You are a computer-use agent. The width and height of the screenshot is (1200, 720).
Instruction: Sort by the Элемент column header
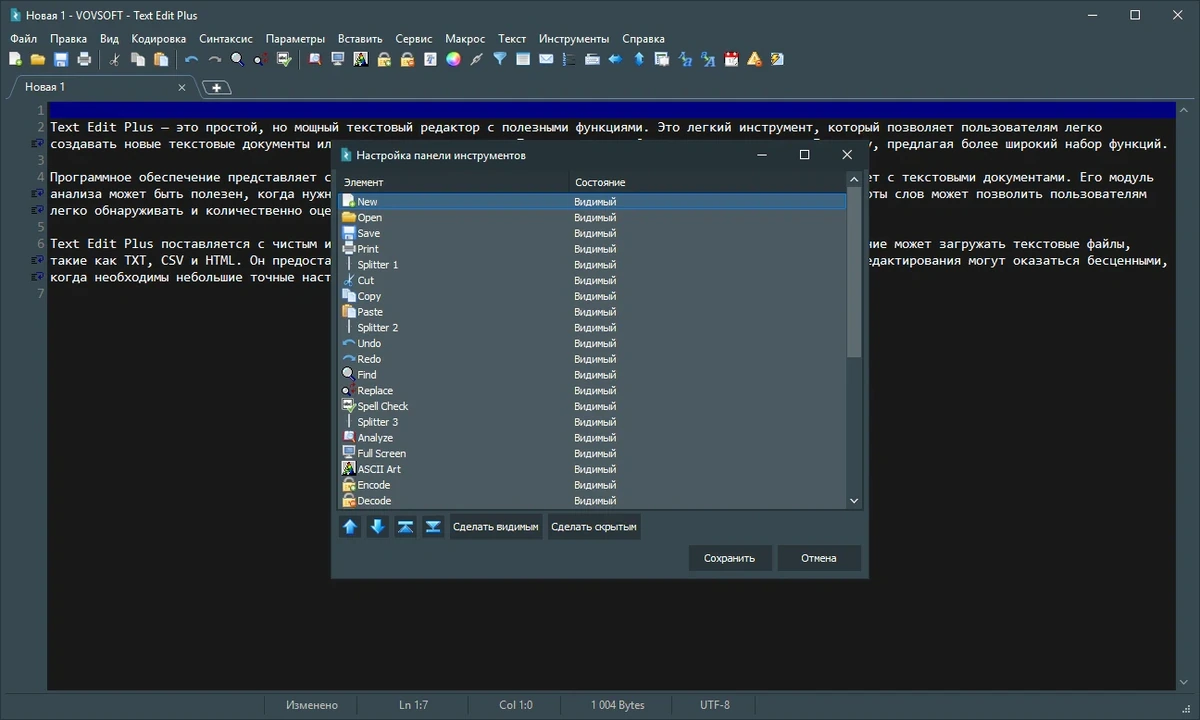coord(455,182)
